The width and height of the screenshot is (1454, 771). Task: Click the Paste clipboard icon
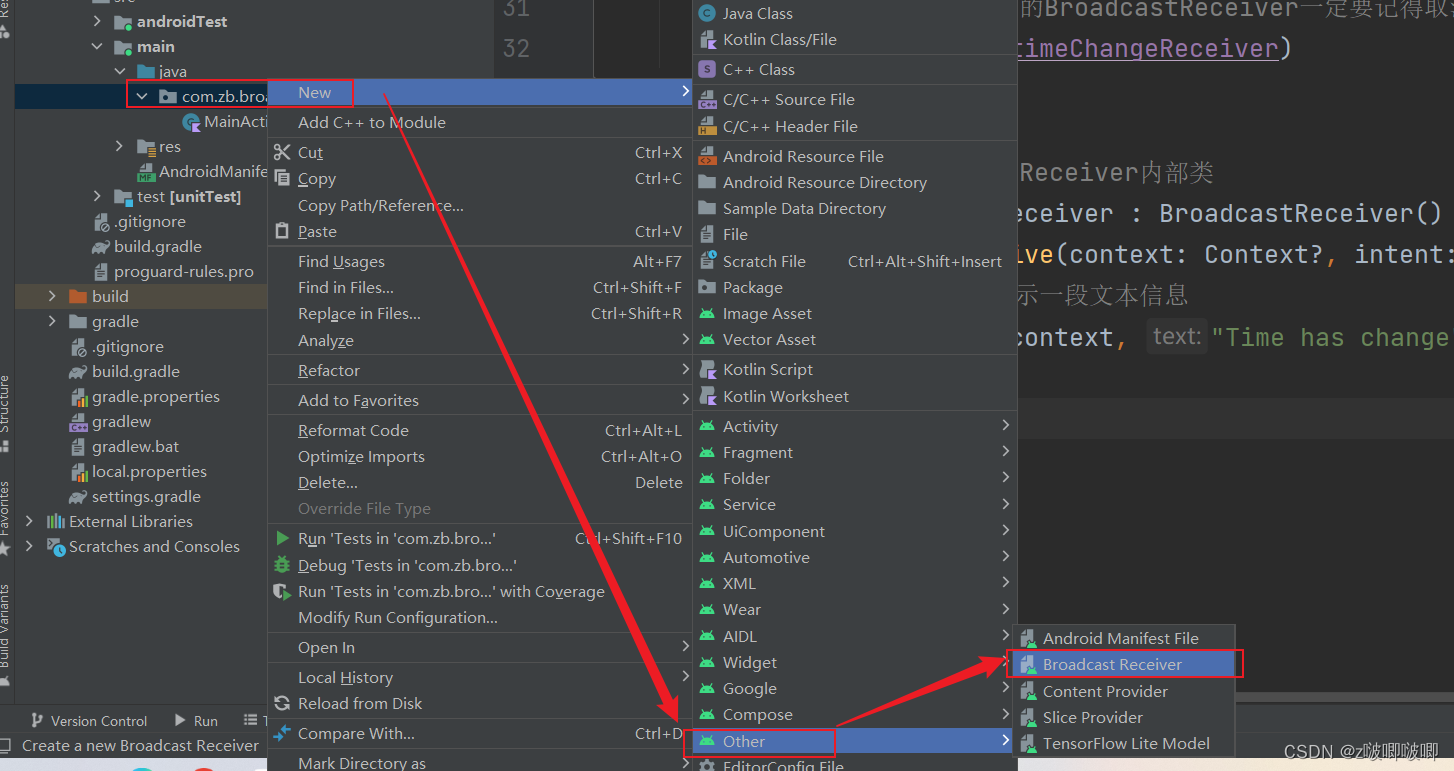point(282,231)
